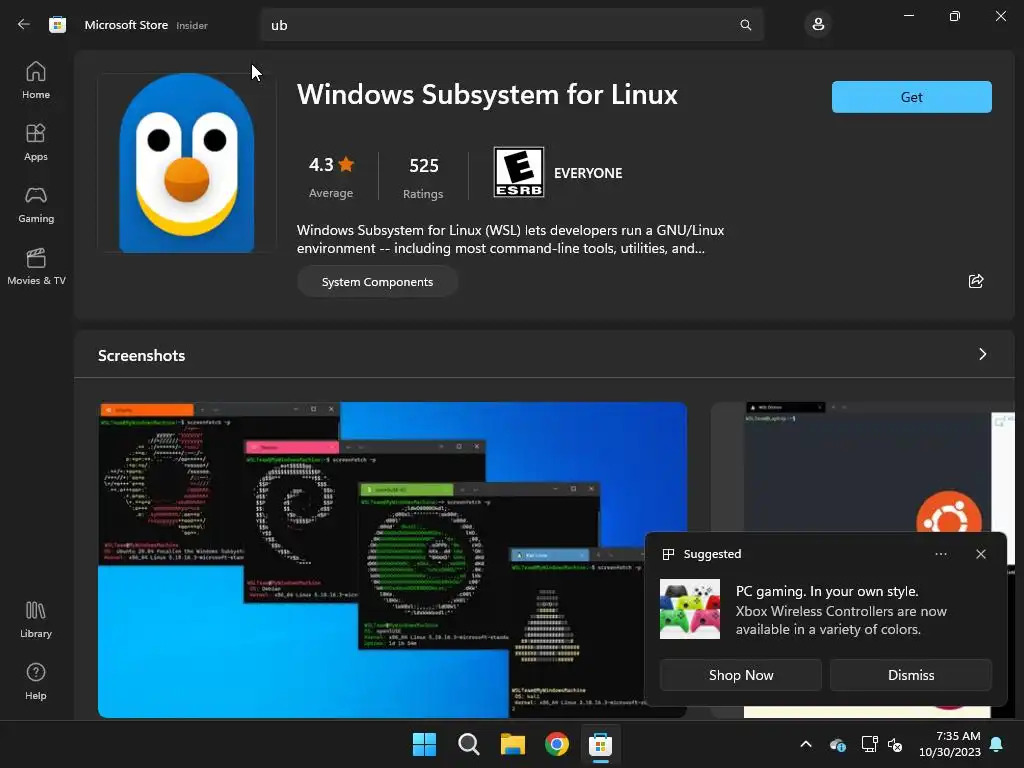Open clock and date 7:35 AM

[x=950, y=744]
